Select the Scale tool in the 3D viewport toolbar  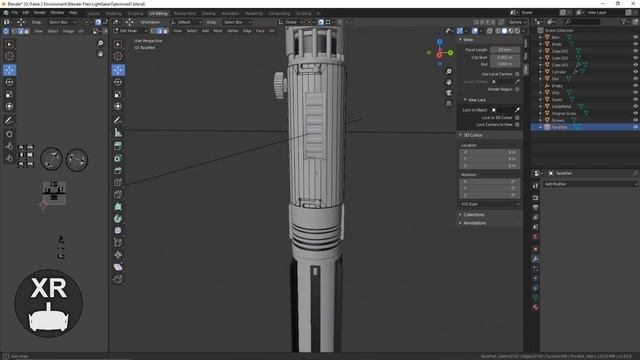point(118,94)
